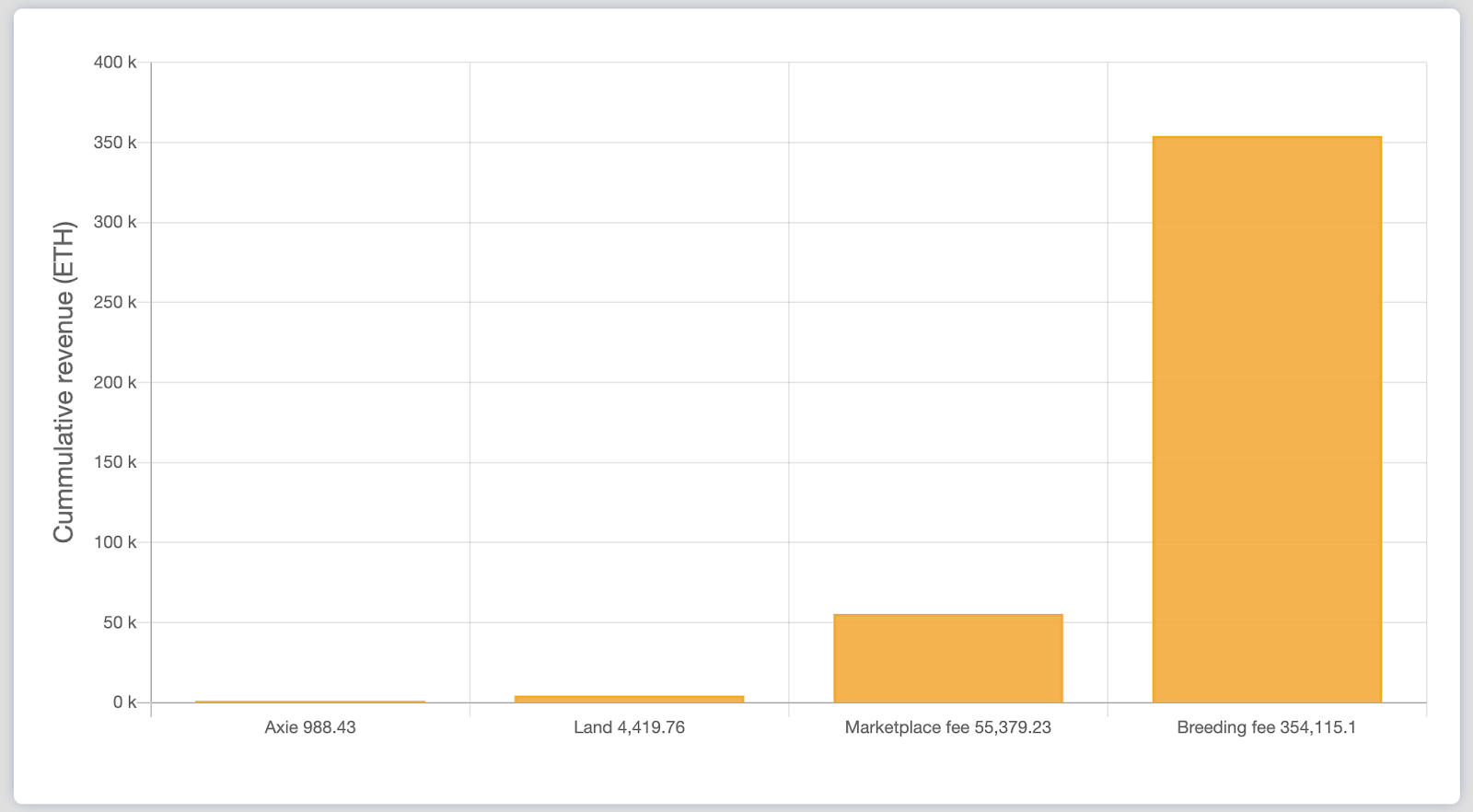Click the '100 k' y-axis tick label
The width and height of the screenshot is (1473, 812).
pos(115,542)
